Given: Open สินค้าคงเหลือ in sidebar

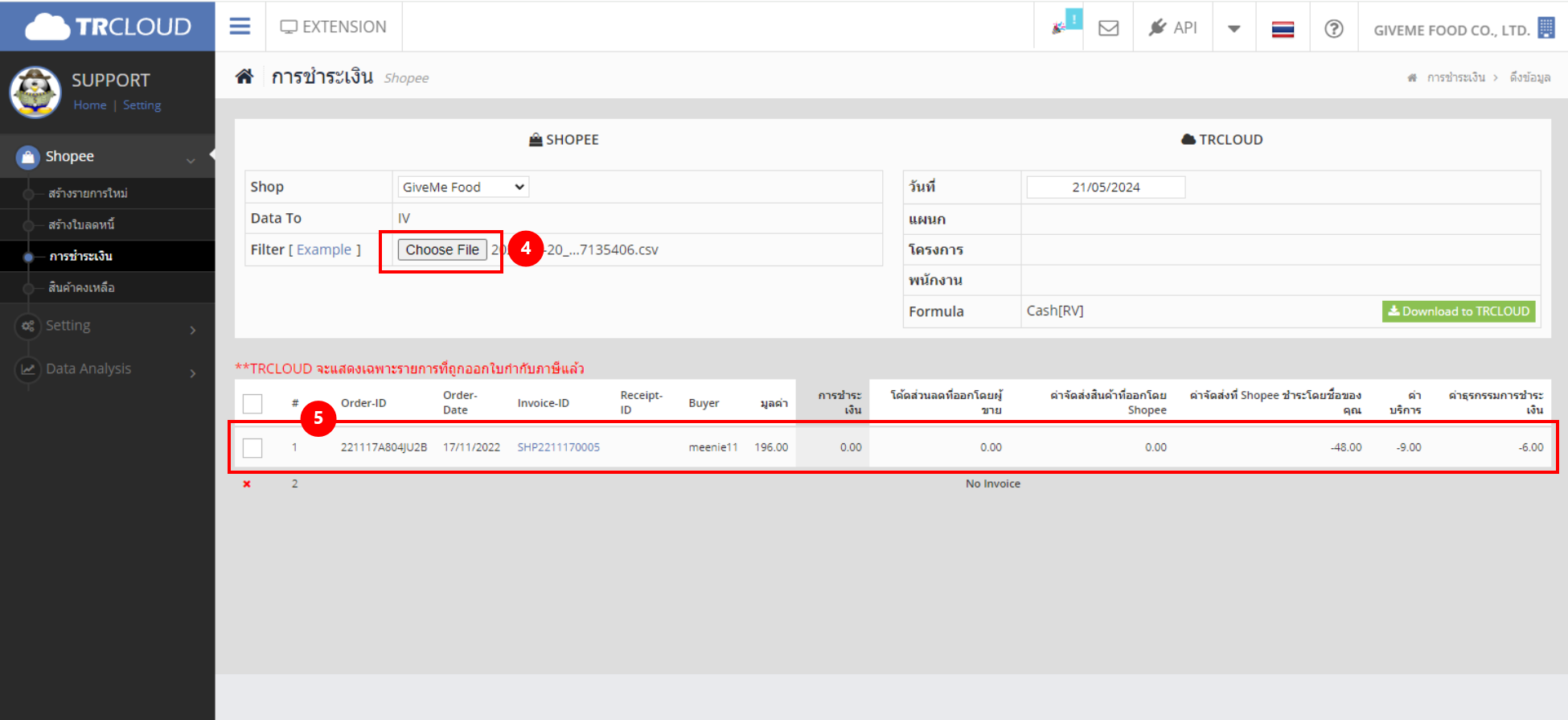Looking at the screenshot, I should pos(81,287).
